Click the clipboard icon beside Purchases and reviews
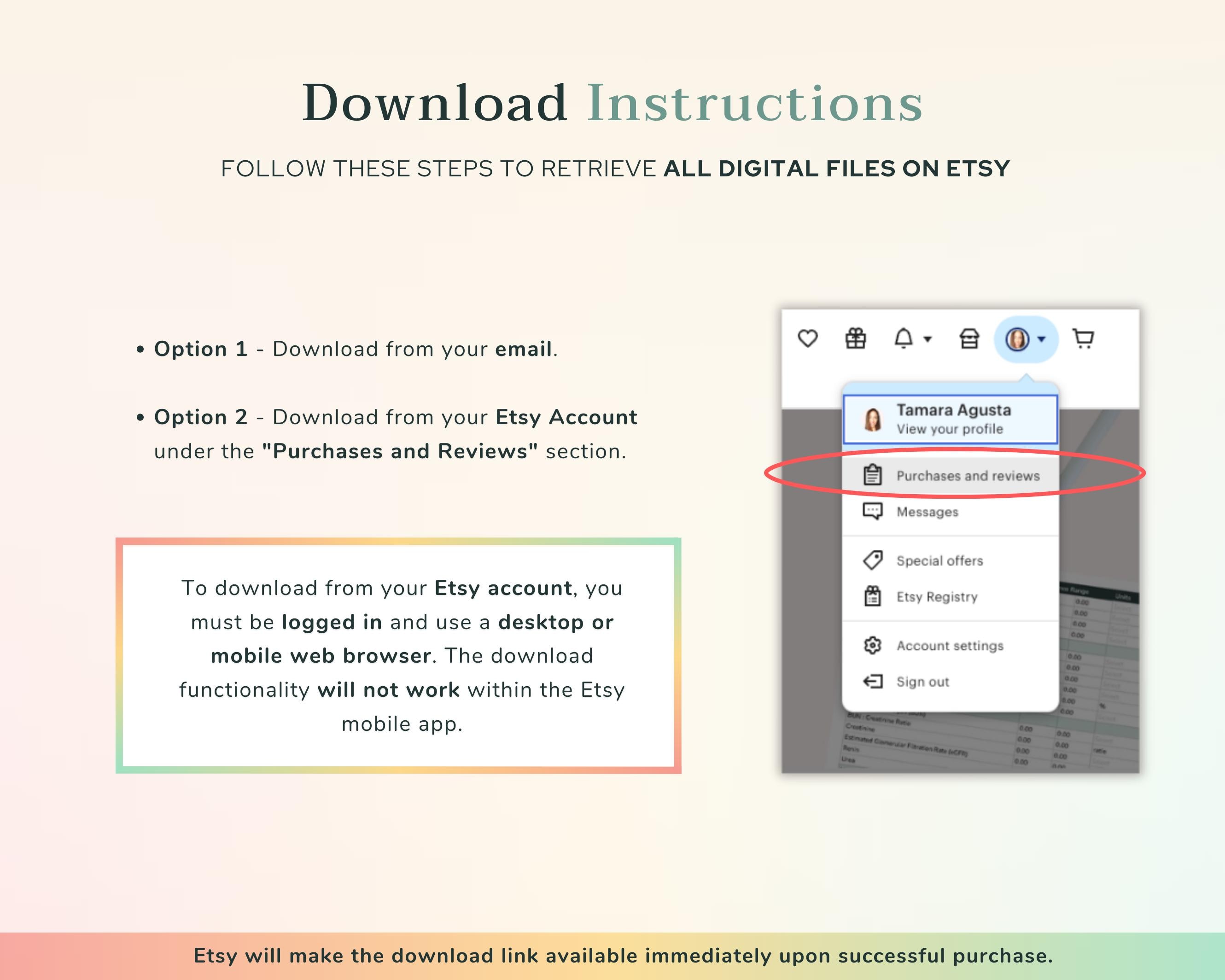 (872, 476)
